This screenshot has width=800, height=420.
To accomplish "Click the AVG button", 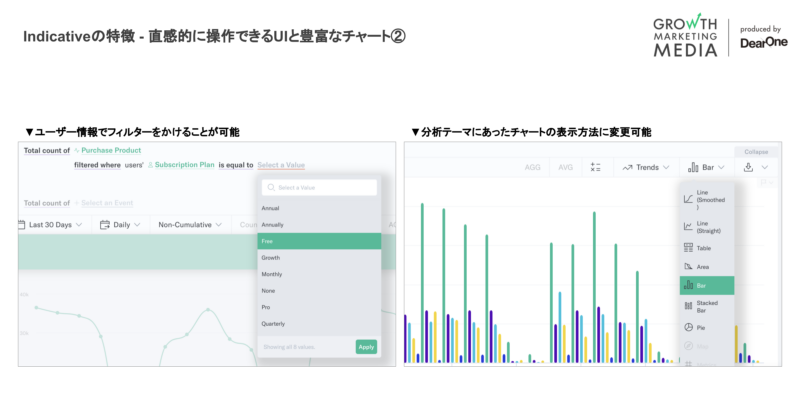I will [565, 167].
